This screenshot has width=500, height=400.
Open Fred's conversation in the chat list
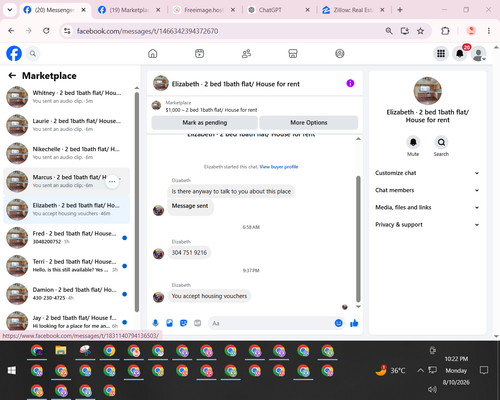coord(67,238)
